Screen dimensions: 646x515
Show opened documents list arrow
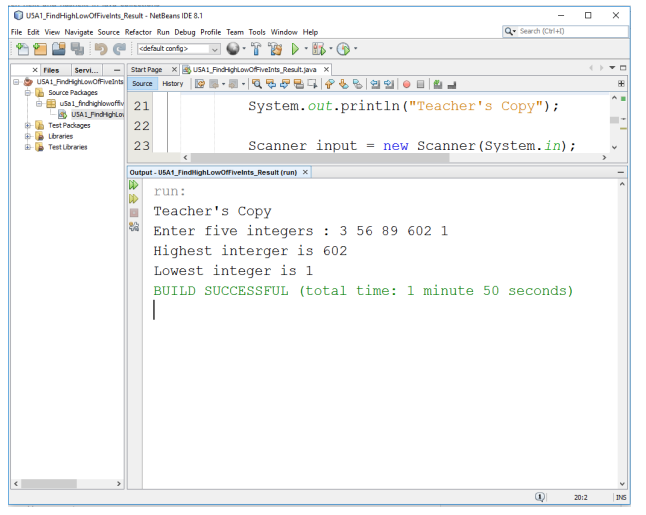click(x=612, y=68)
